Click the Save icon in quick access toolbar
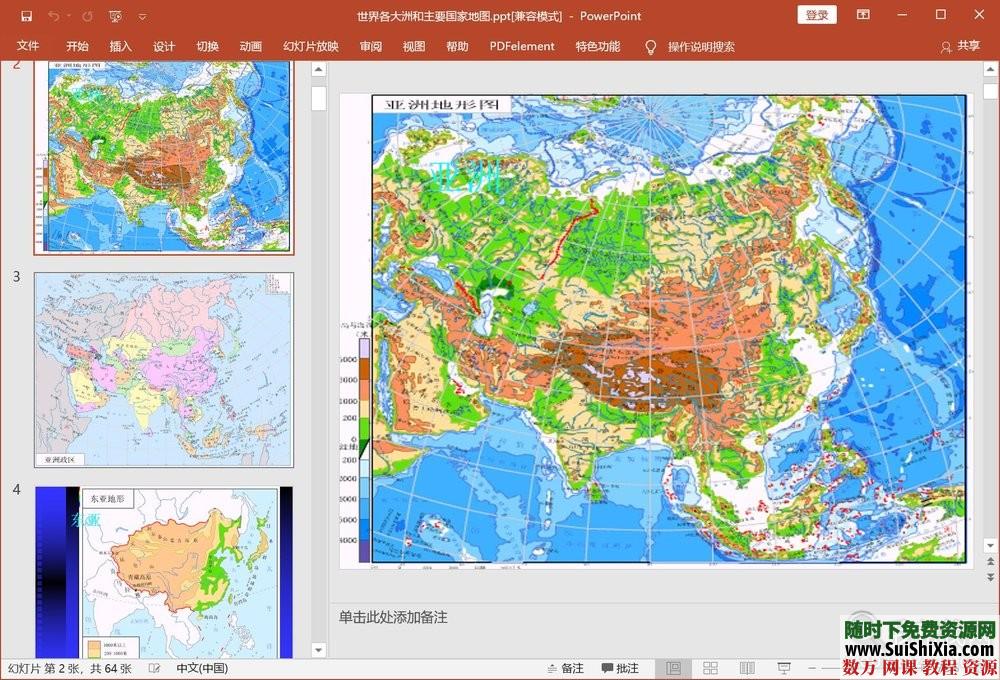1000x680 pixels. (x=26, y=16)
